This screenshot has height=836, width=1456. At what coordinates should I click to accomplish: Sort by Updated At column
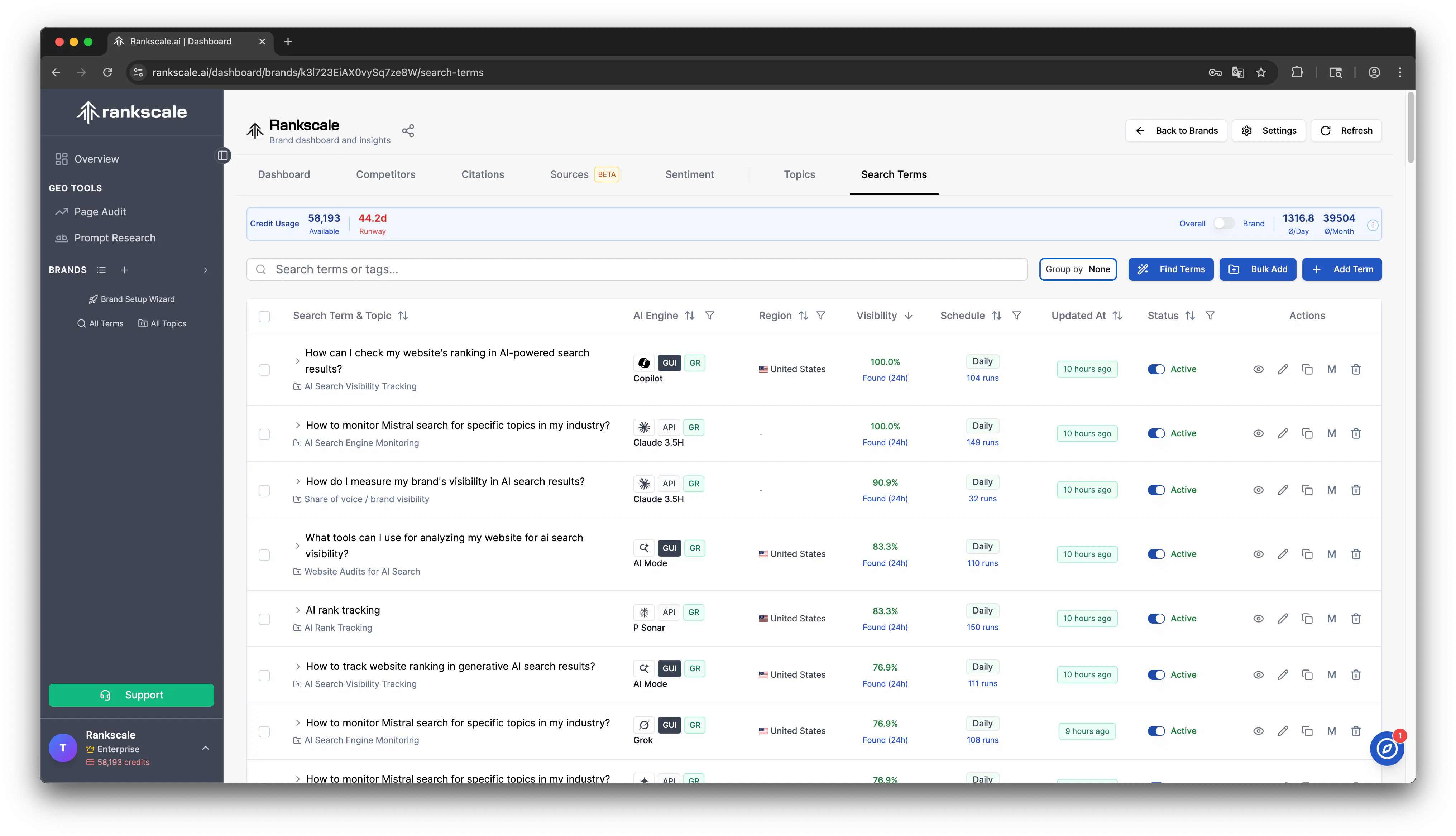click(x=1117, y=316)
